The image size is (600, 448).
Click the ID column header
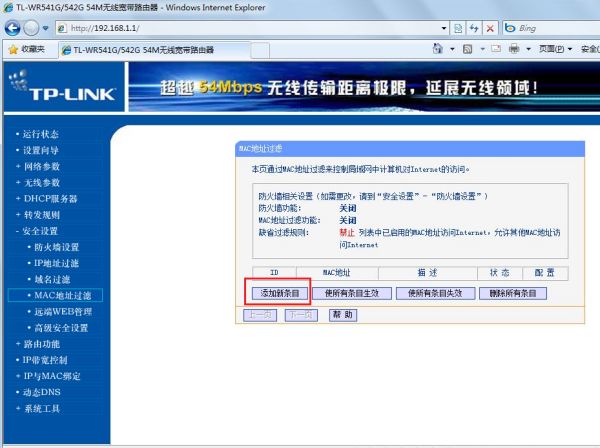click(274, 272)
